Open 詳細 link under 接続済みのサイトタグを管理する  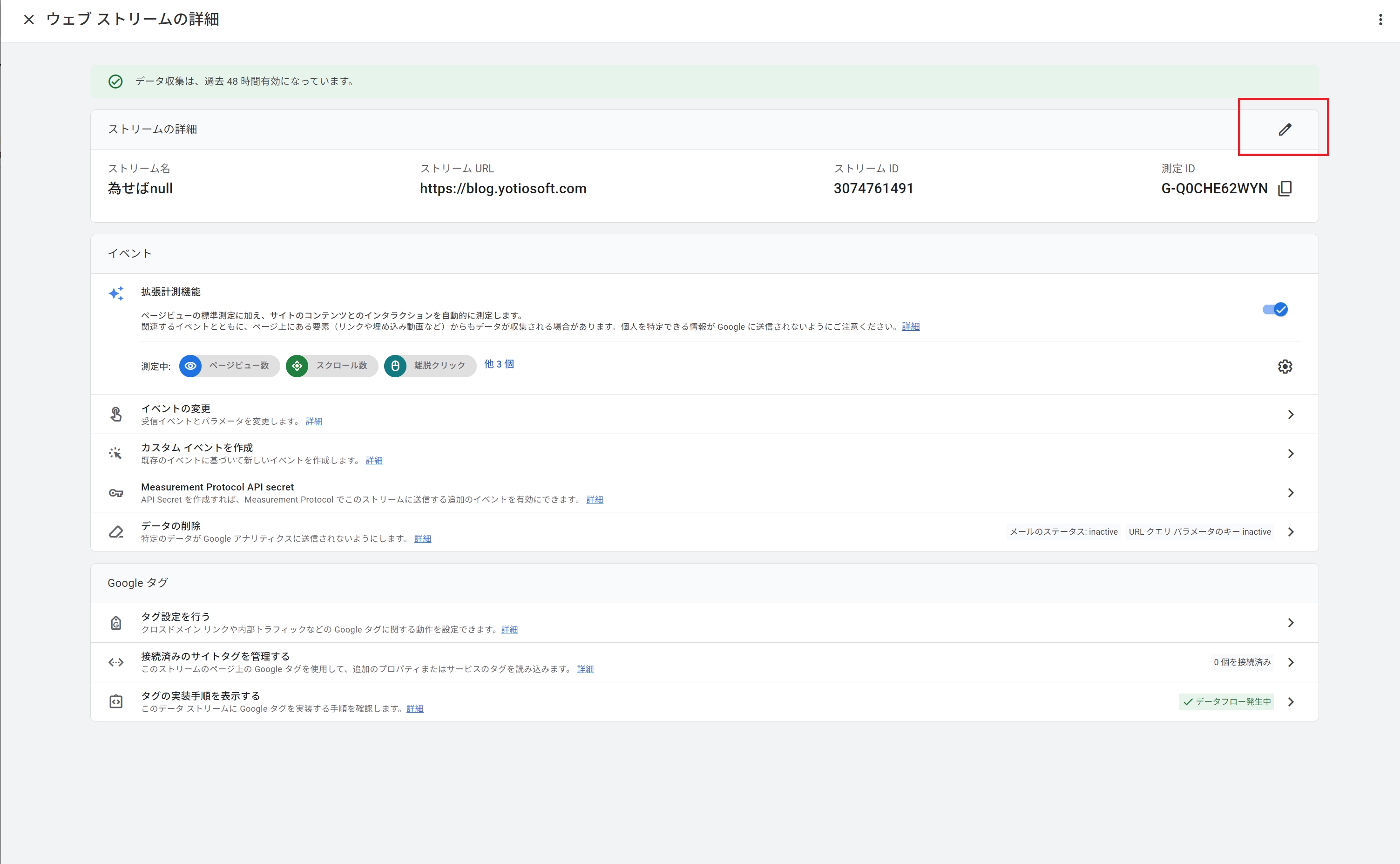point(586,669)
